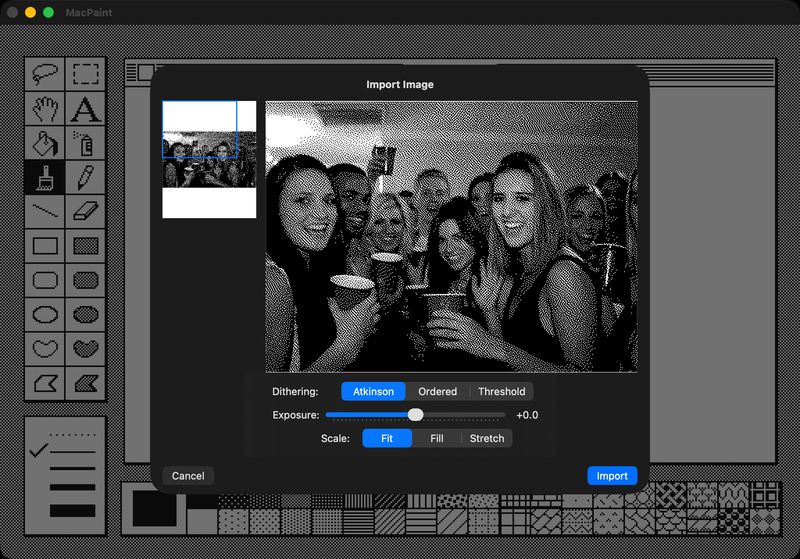
Task: Select the filled Oval tool
Action: click(x=86, y=314)
